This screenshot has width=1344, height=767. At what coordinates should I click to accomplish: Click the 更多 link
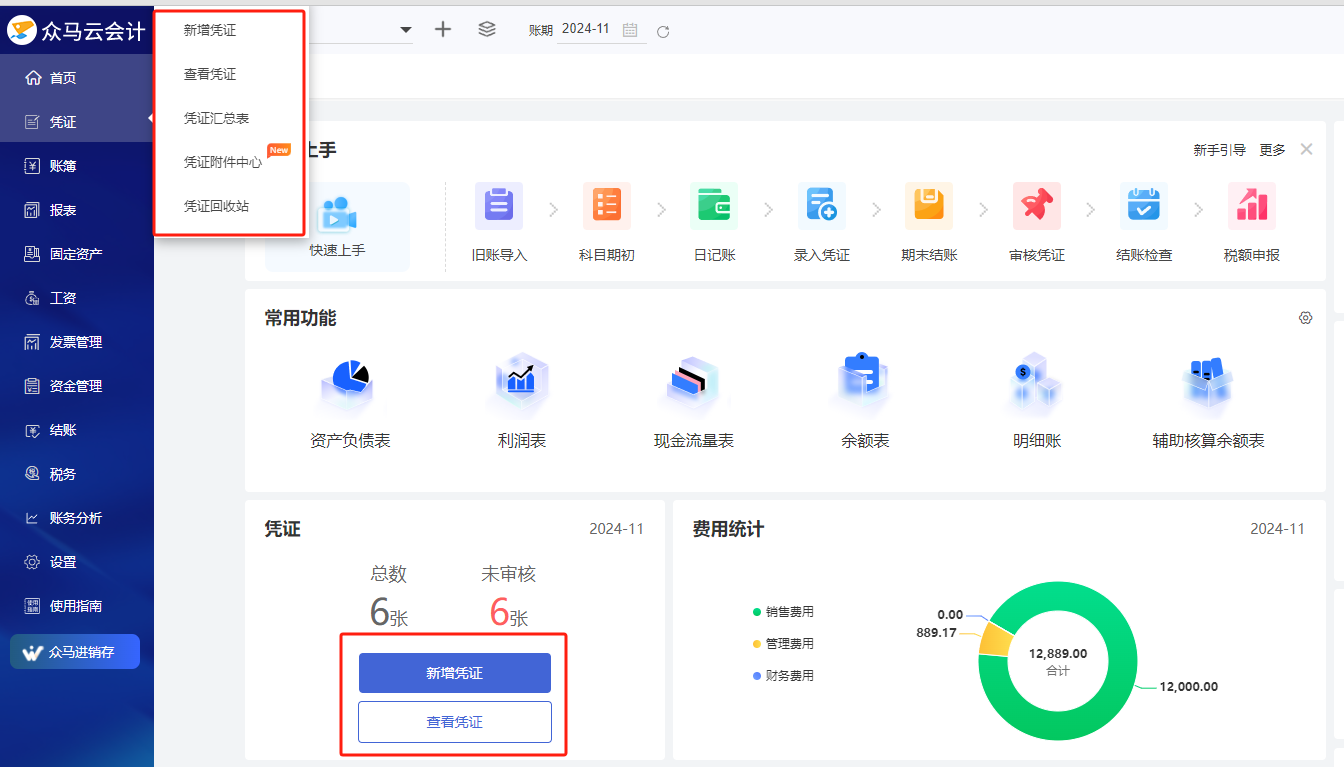pos(1272,150)
